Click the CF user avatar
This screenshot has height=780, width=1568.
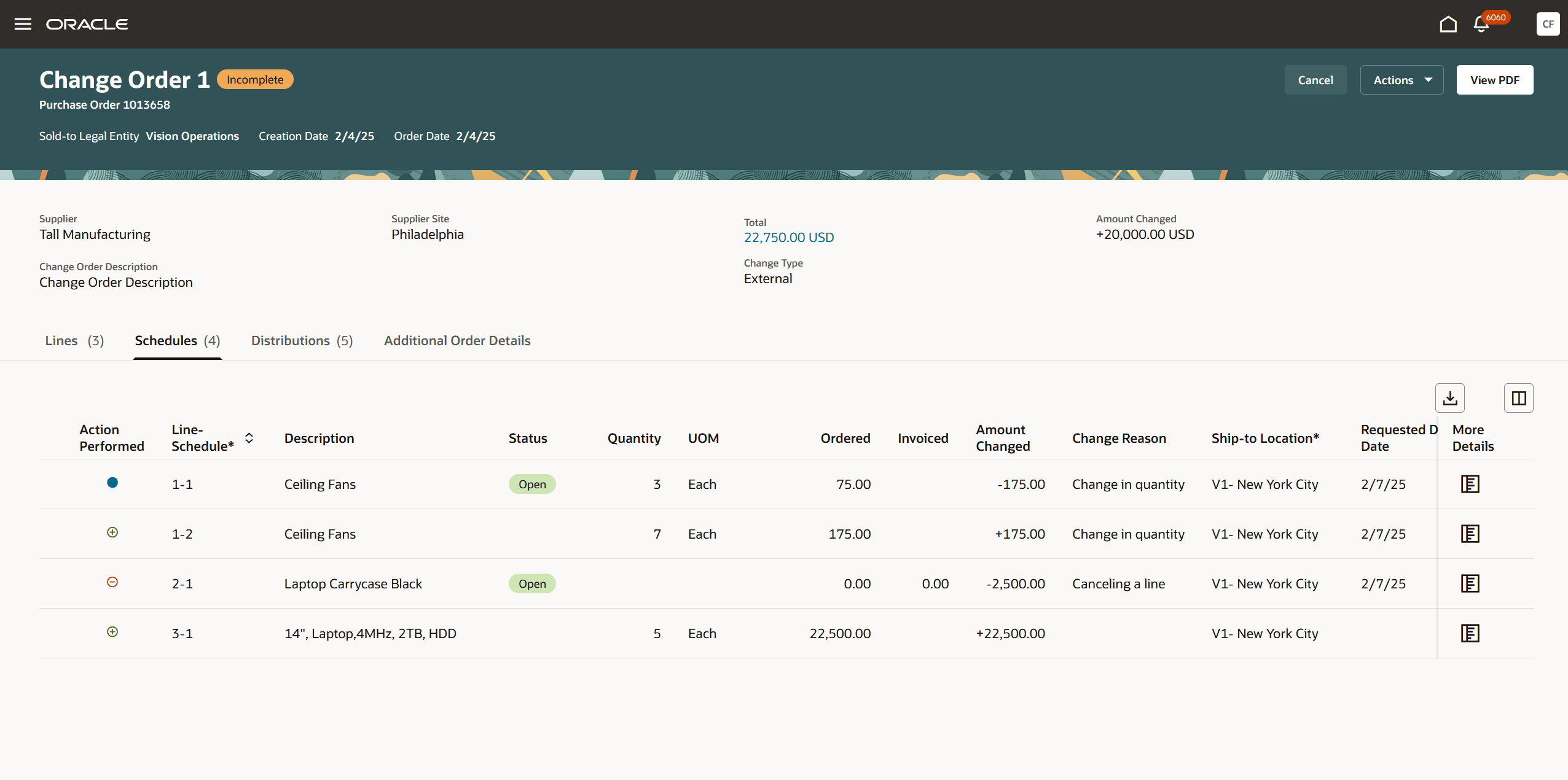coord(1547,24)
